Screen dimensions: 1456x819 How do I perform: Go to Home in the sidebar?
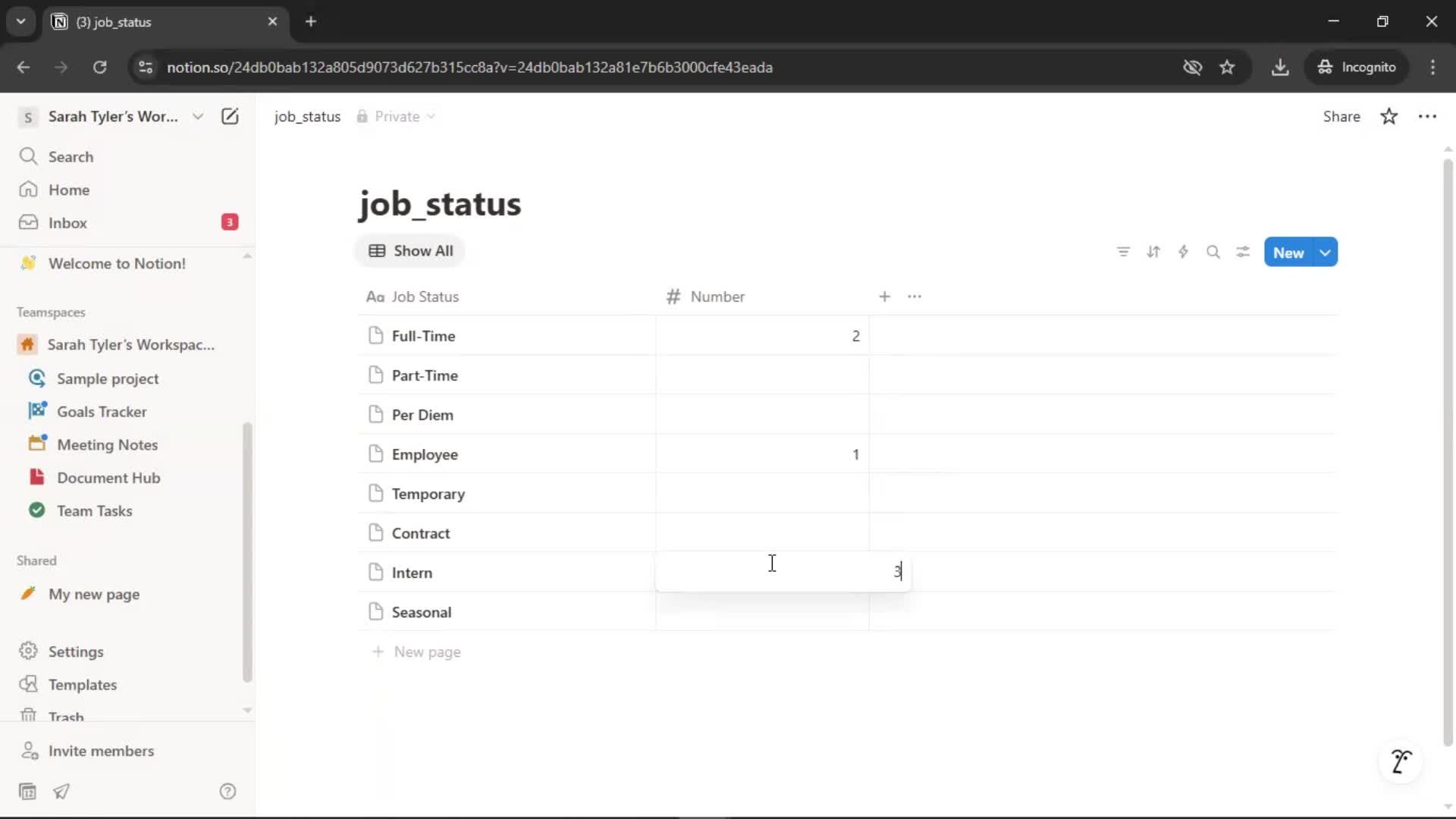[68, 190]
